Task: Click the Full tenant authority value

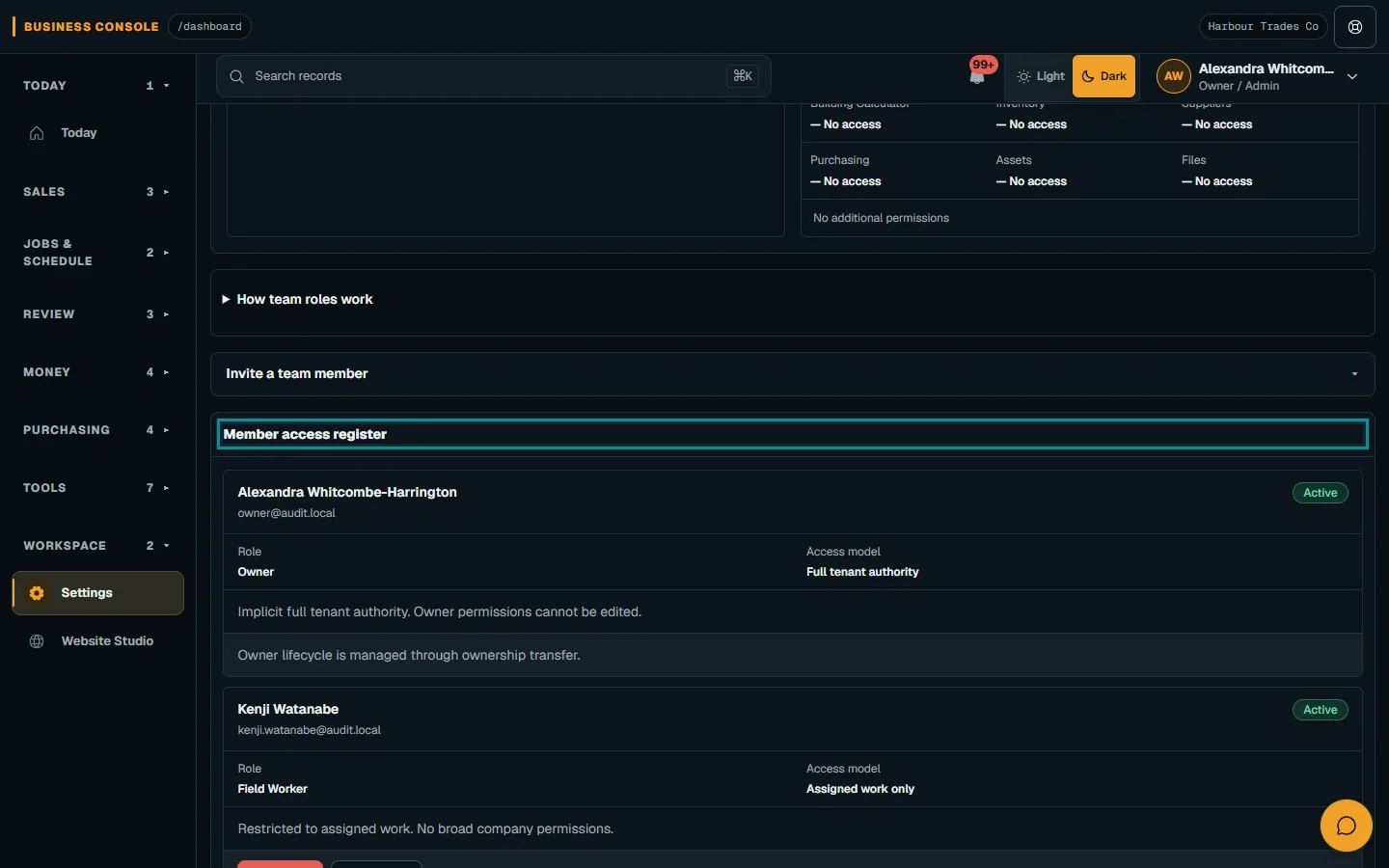Action: click(x=862, y=572)
